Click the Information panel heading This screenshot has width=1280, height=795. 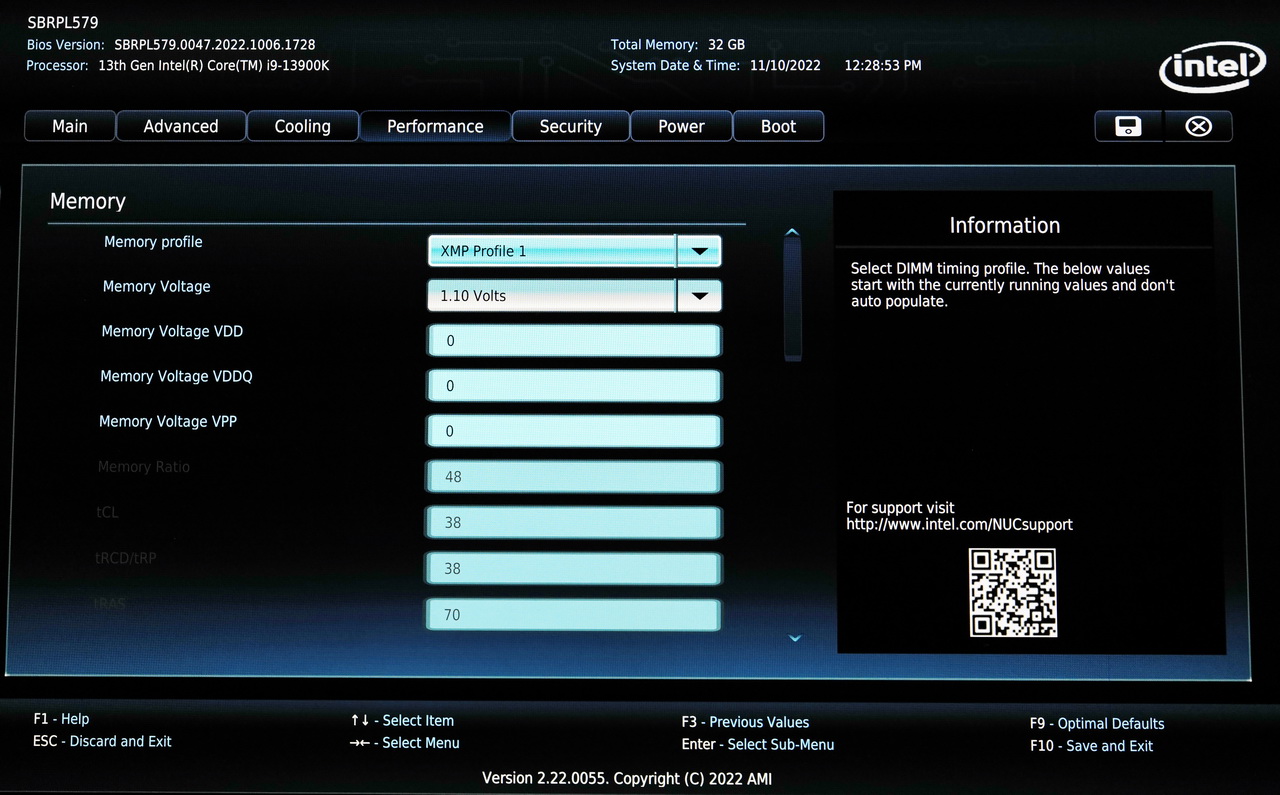click(1005, 225)
